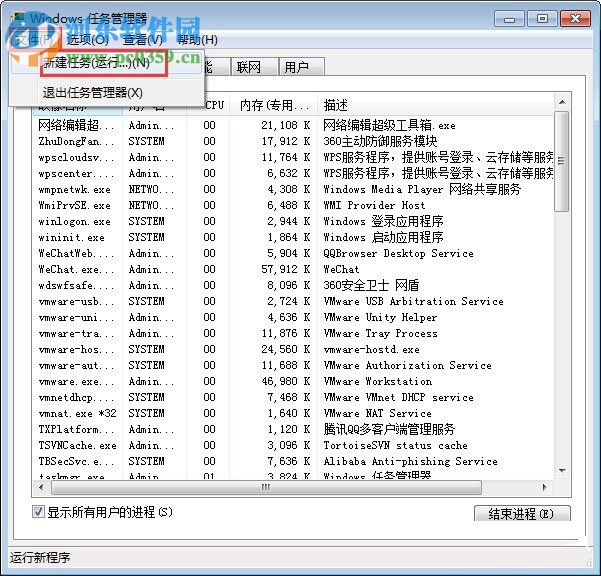Select the WeChat.exe... process row
This screenshot has width=601, height=576.
coord(293,269)
